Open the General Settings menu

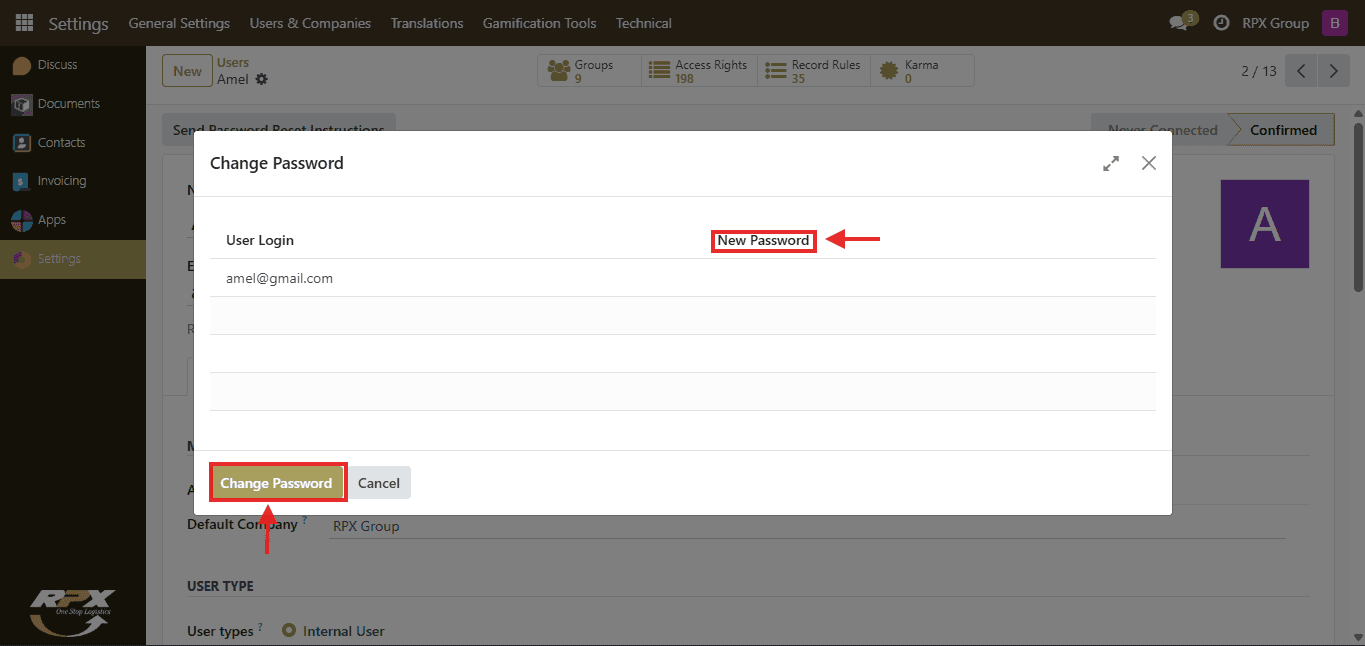179,23
